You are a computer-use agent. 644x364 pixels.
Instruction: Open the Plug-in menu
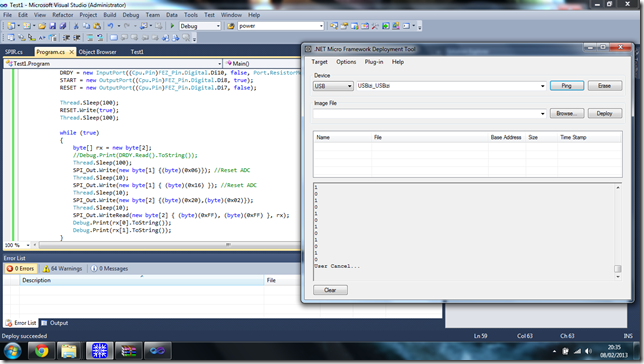tap(374, 62)
